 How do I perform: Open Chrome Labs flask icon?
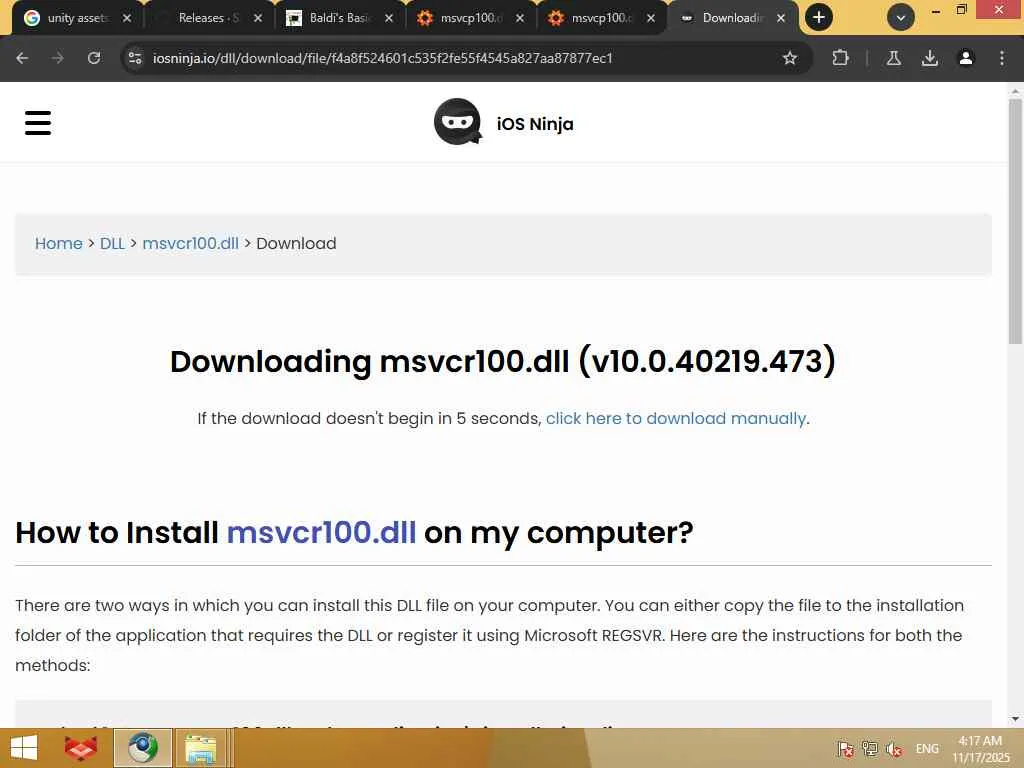(893, 58)
